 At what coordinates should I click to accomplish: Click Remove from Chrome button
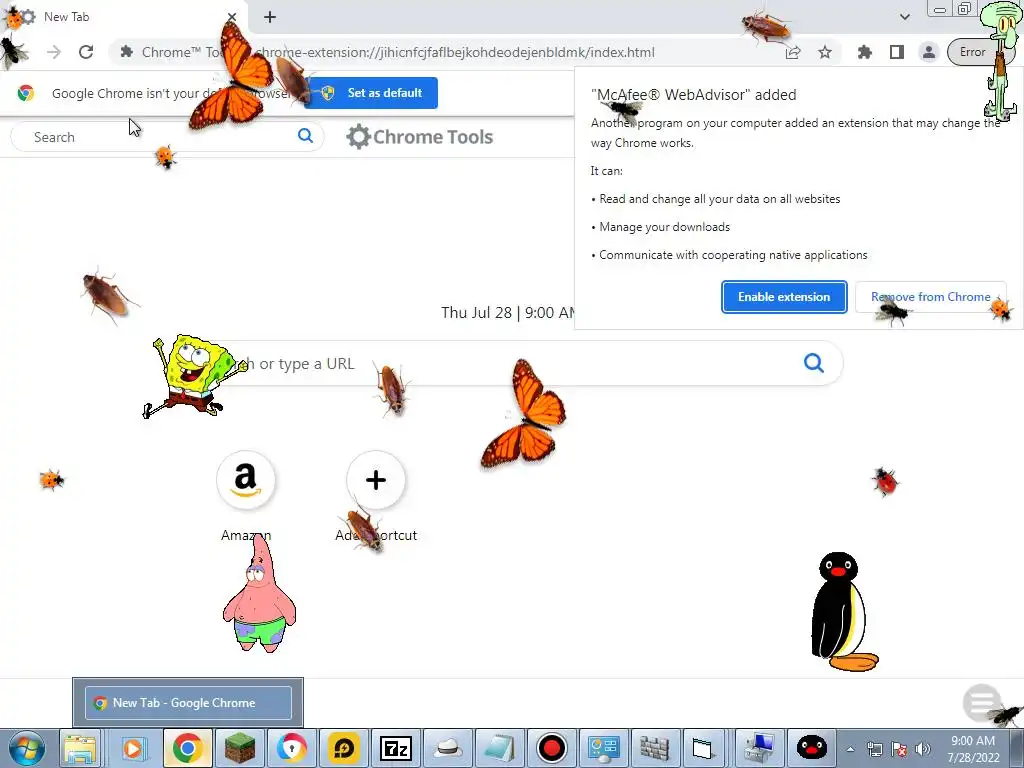point(931,297)
